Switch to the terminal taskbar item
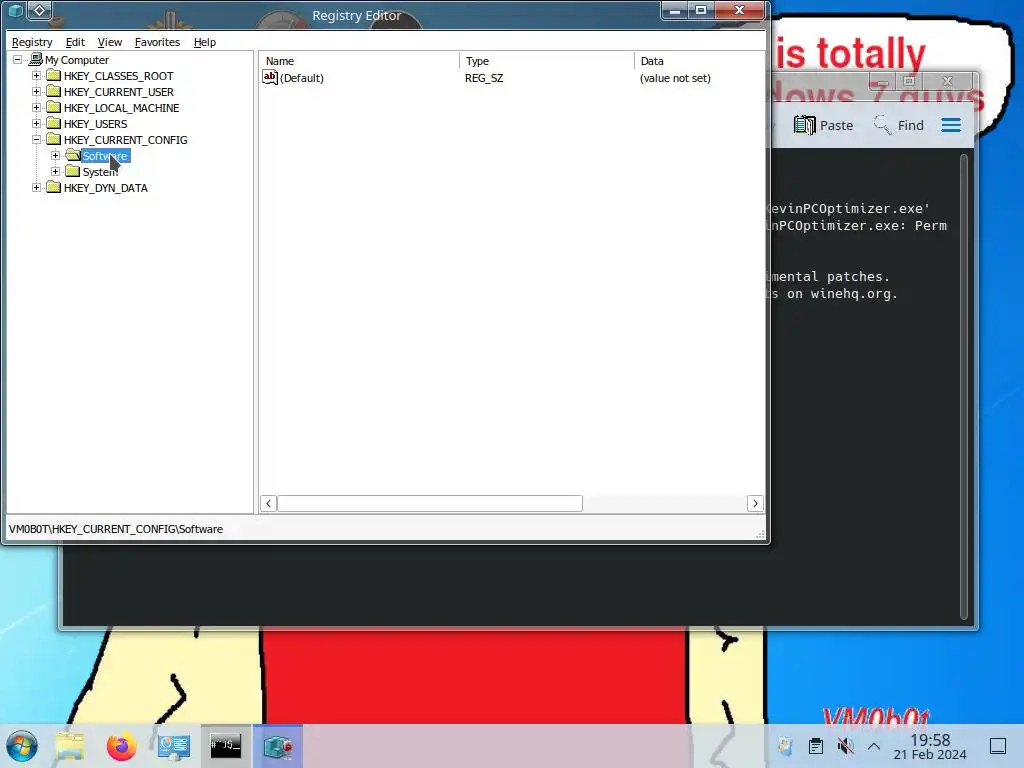This screenshot has height=768, width=1024. 225,746
